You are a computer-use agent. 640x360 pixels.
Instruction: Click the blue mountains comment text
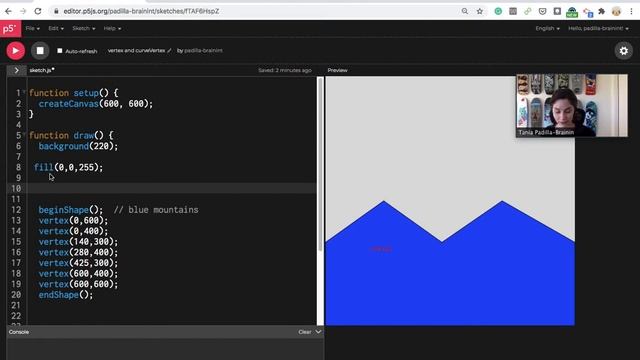[x=156, y=209]
